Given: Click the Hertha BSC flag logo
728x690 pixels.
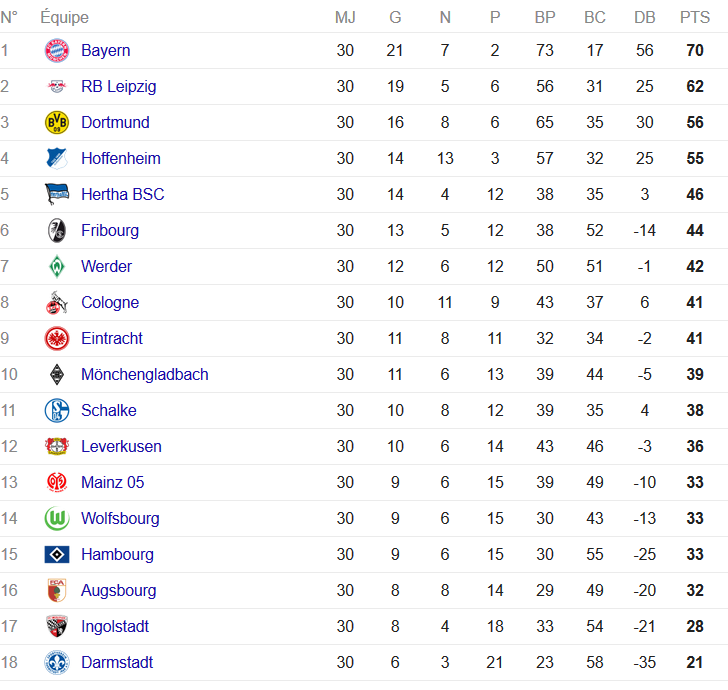Looking at the screenshot, I should 57,194.
